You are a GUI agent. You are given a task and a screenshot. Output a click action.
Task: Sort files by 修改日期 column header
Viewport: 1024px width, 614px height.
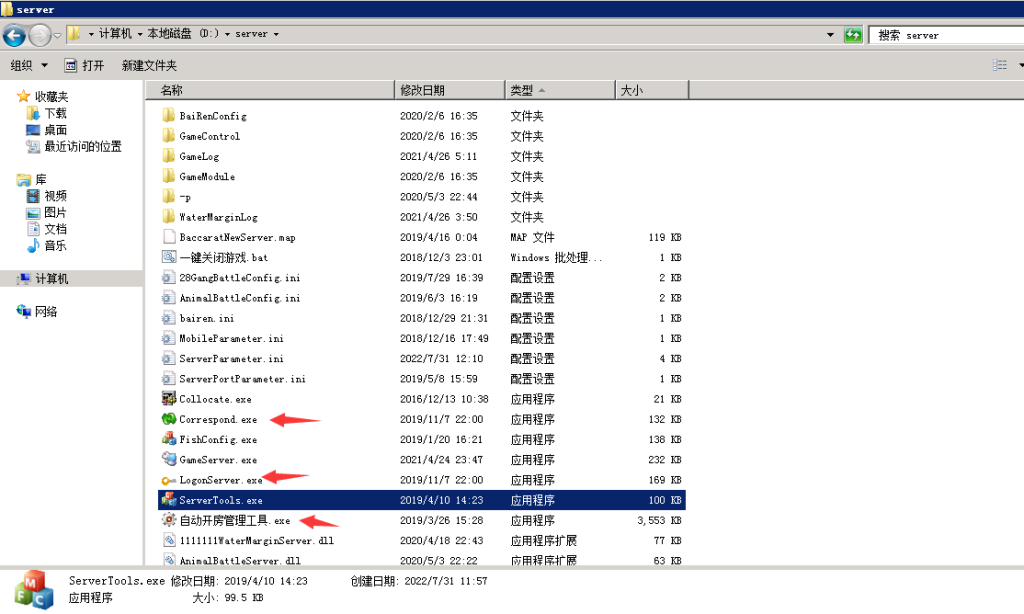point(450,90)
